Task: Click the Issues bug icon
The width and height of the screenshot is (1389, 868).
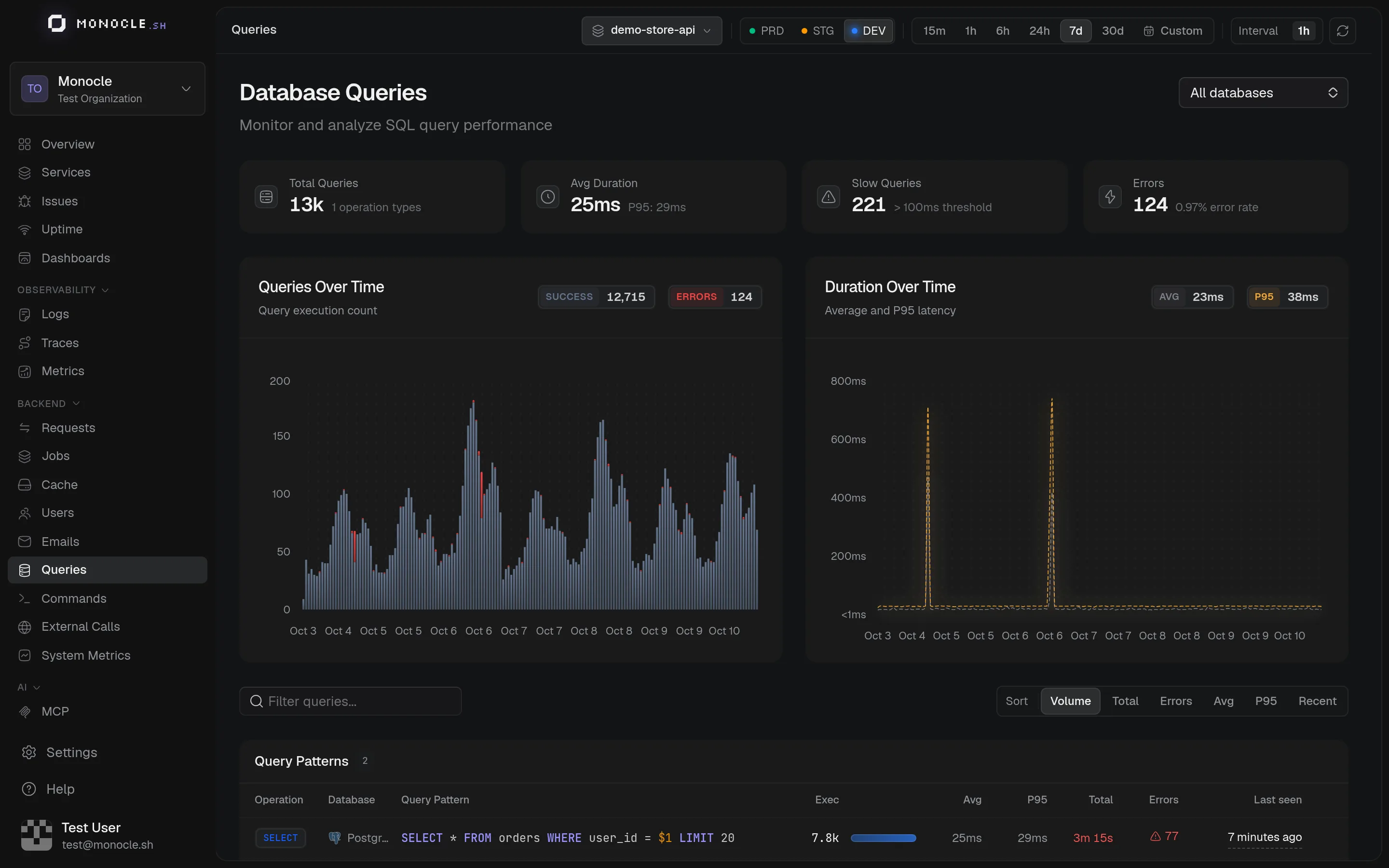Action: [x=24, y=201]
